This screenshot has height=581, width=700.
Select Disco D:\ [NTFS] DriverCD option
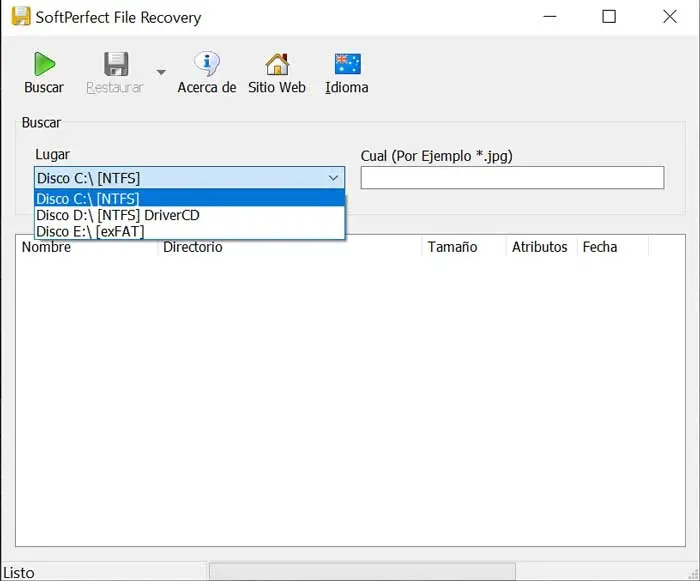pos(189,215)
